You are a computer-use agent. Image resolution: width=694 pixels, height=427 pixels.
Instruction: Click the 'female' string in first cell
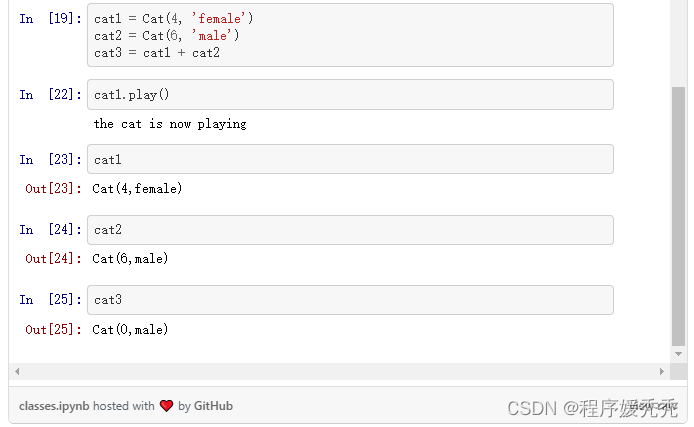click(x=219, y=19)
